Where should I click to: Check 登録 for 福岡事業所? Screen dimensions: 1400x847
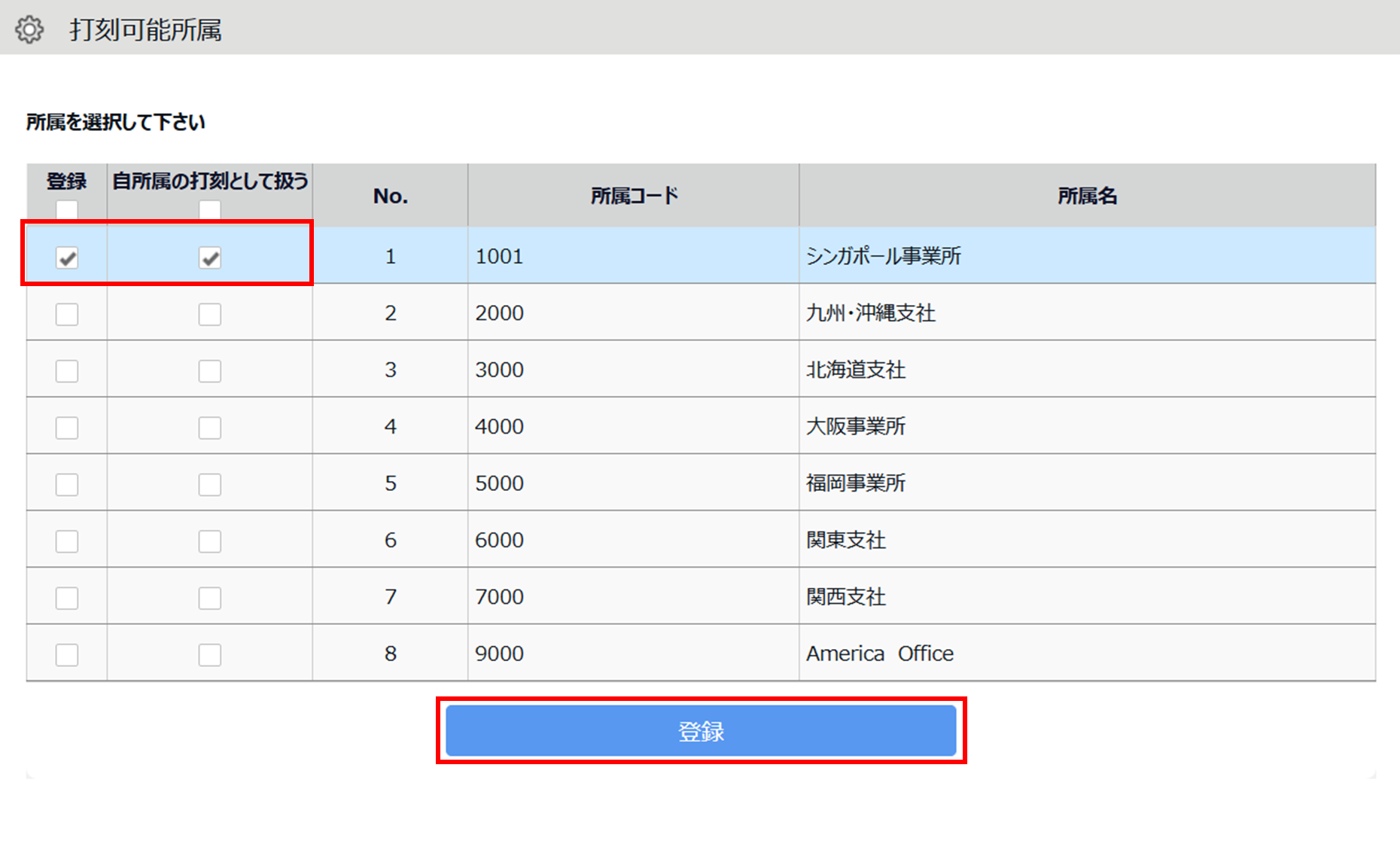(x=67, y=484)
